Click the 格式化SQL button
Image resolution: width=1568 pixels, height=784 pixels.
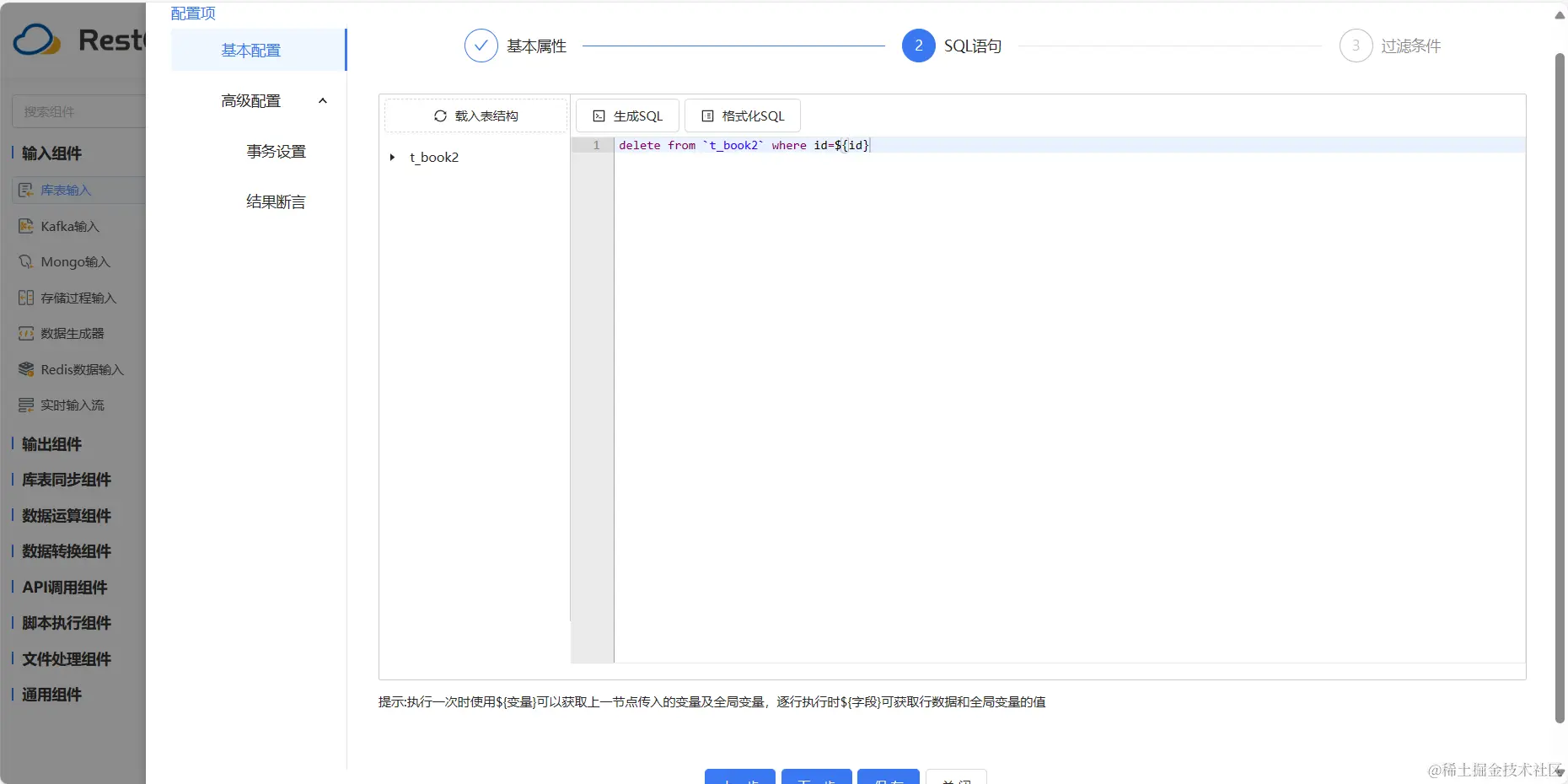(x=742, y=116)
